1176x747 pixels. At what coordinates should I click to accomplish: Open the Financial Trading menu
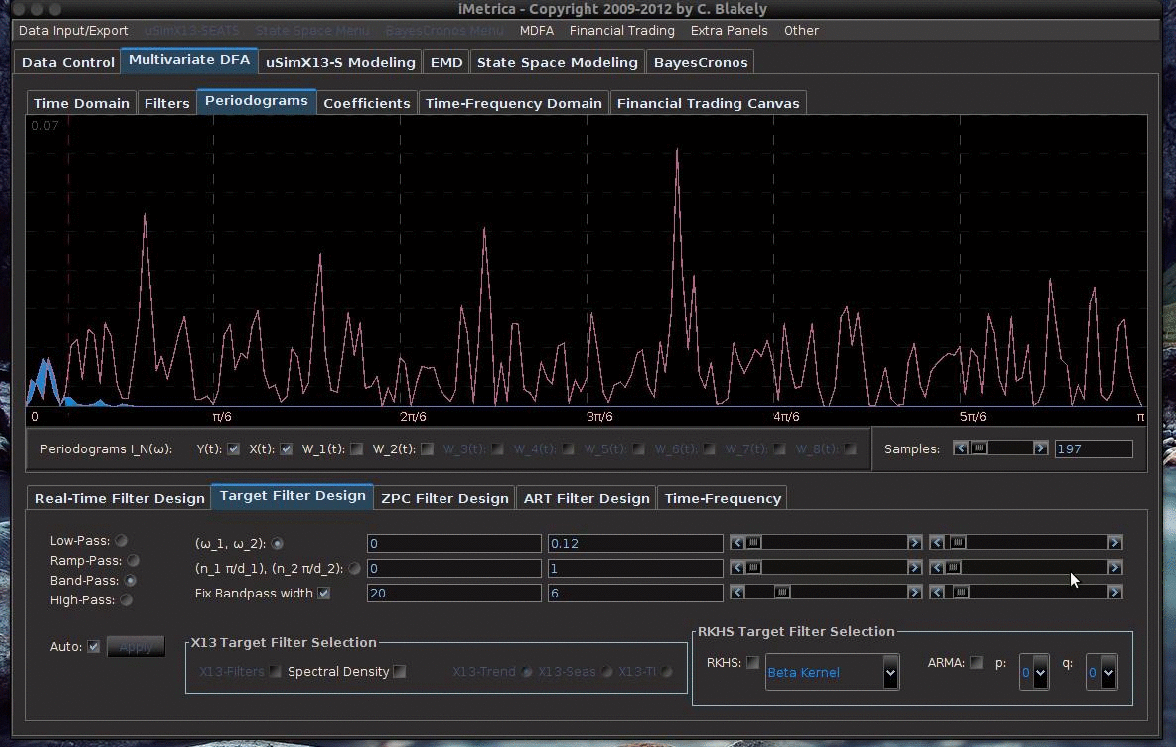[622, 31]
